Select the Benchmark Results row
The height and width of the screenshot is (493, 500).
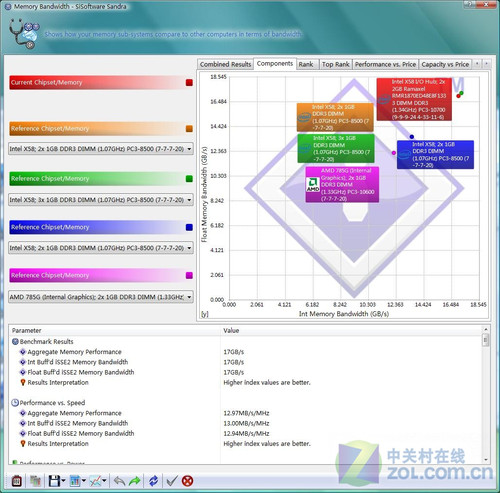[x=245, y=341]
